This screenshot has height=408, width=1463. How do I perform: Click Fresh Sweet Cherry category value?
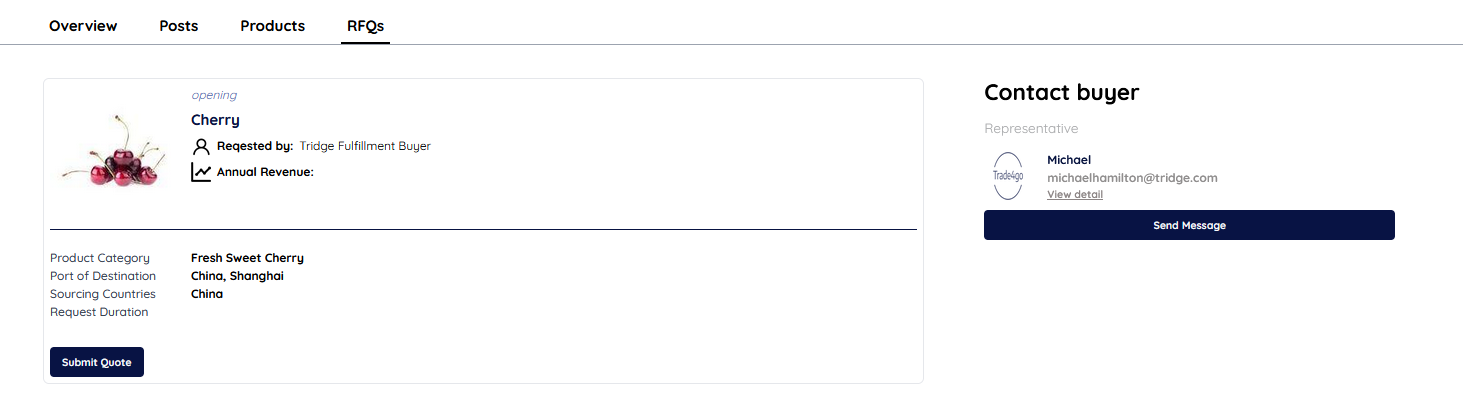coord(247,258)
